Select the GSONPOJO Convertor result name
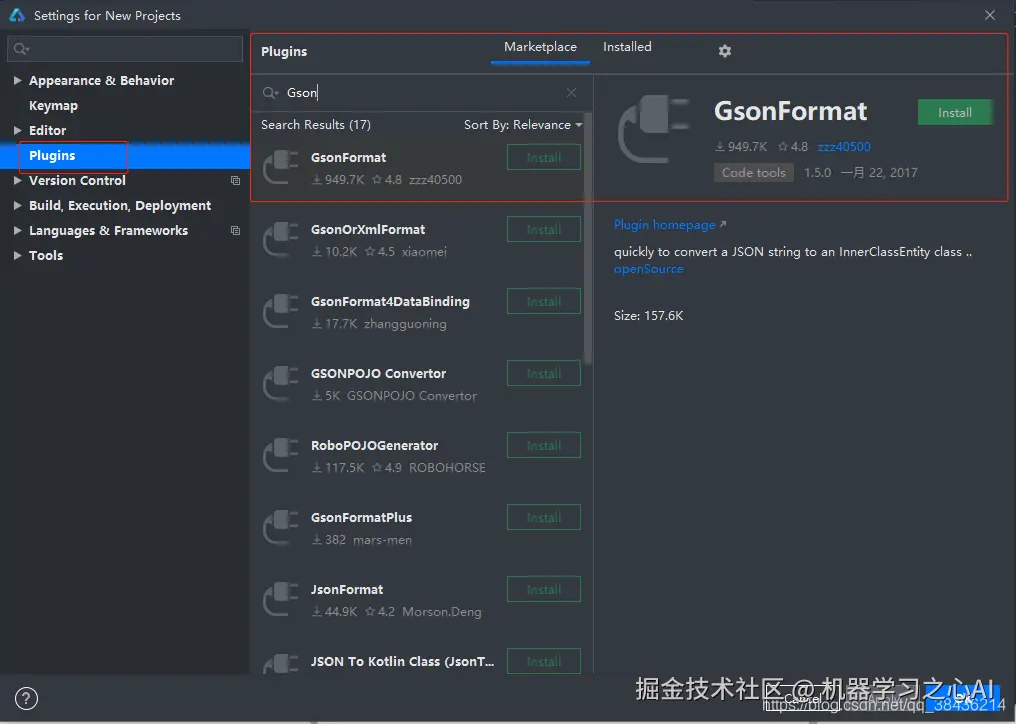Viewport: 1016px width, 724px height. (378, 373)
